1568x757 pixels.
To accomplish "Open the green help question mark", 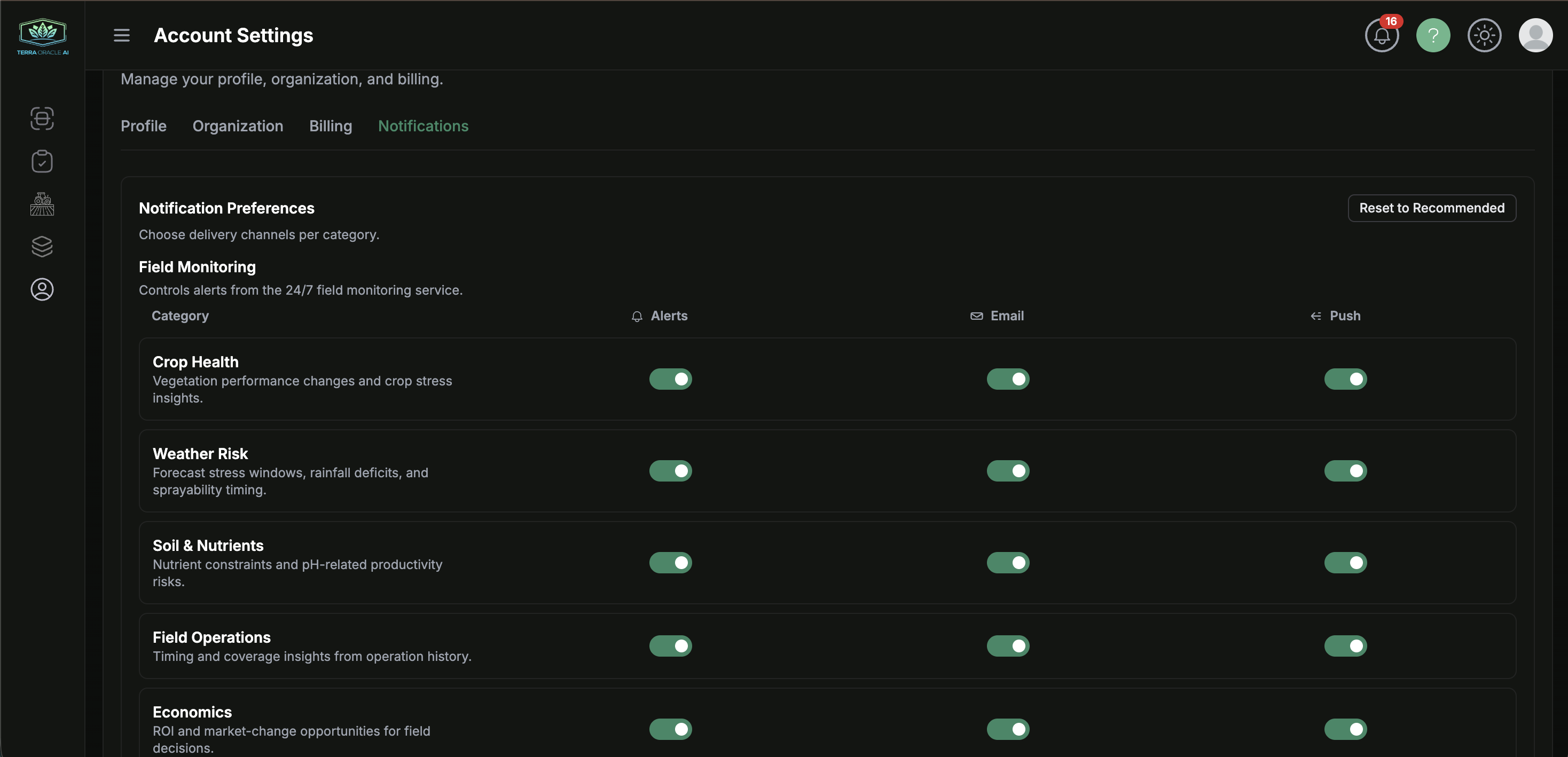I will pyautogui.click(x=1433, y=35).
